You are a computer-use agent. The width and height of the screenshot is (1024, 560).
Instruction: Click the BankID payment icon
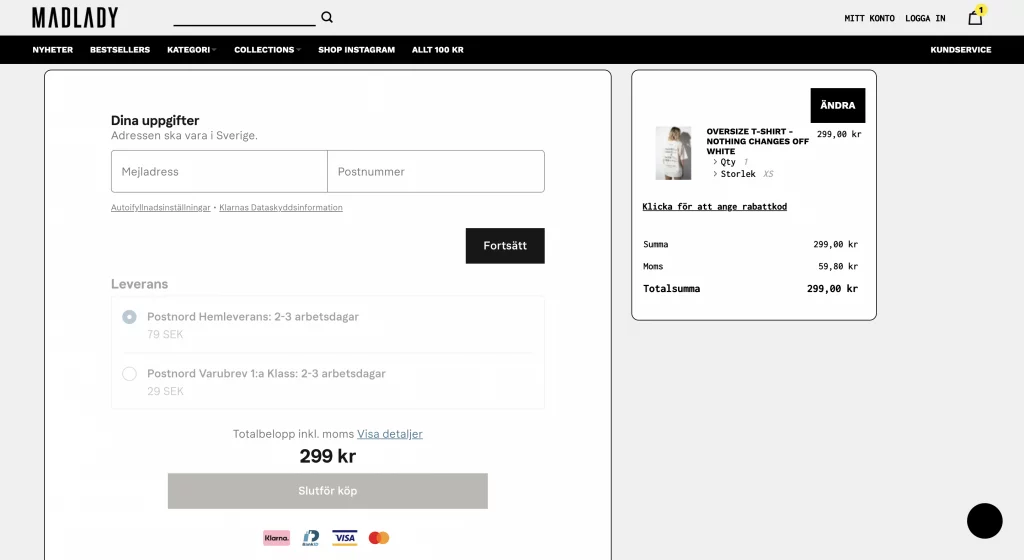(x=311, y=538)
